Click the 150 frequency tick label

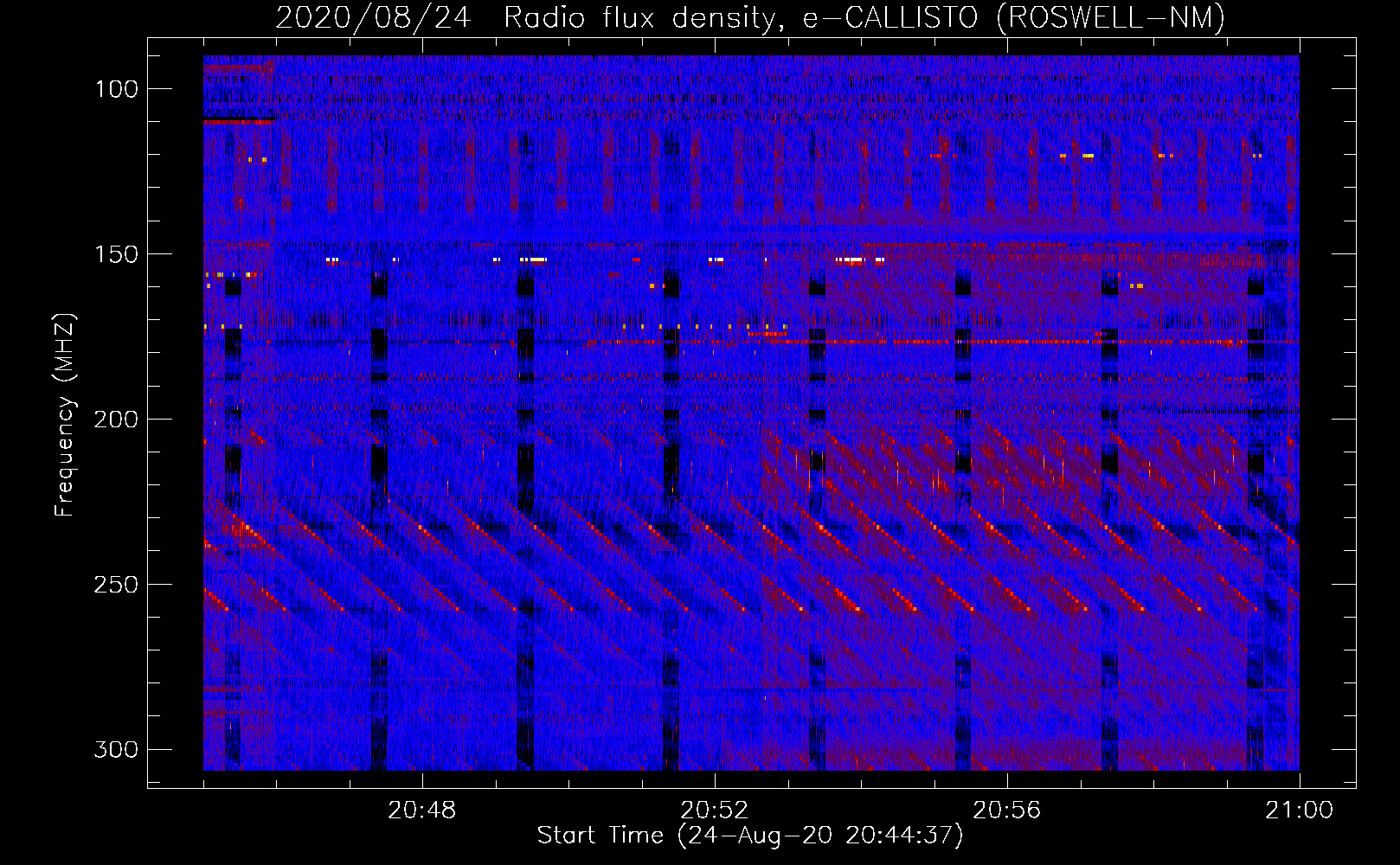(116, 254)
